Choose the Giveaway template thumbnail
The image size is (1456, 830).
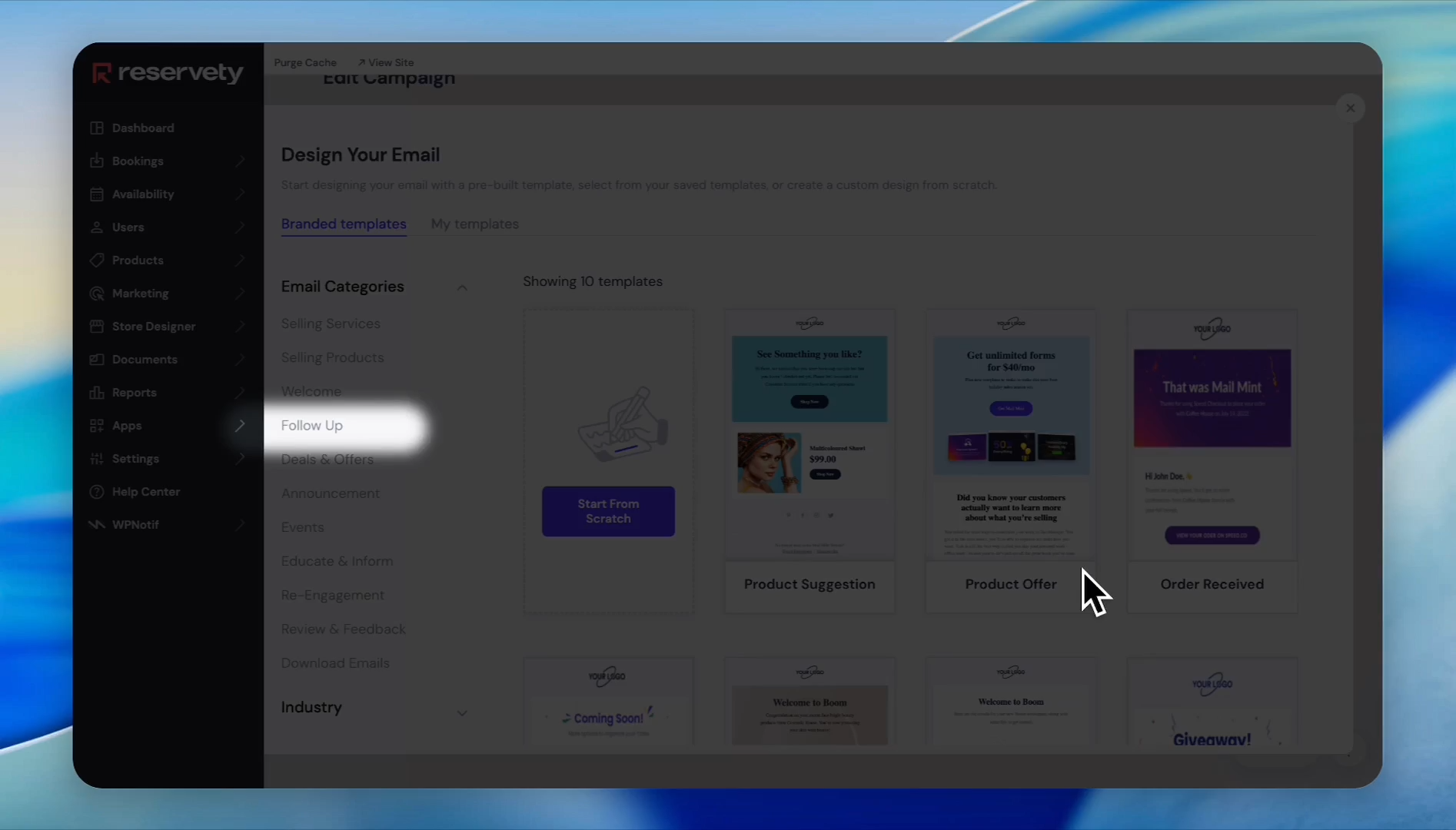[x=1212, y=701]
